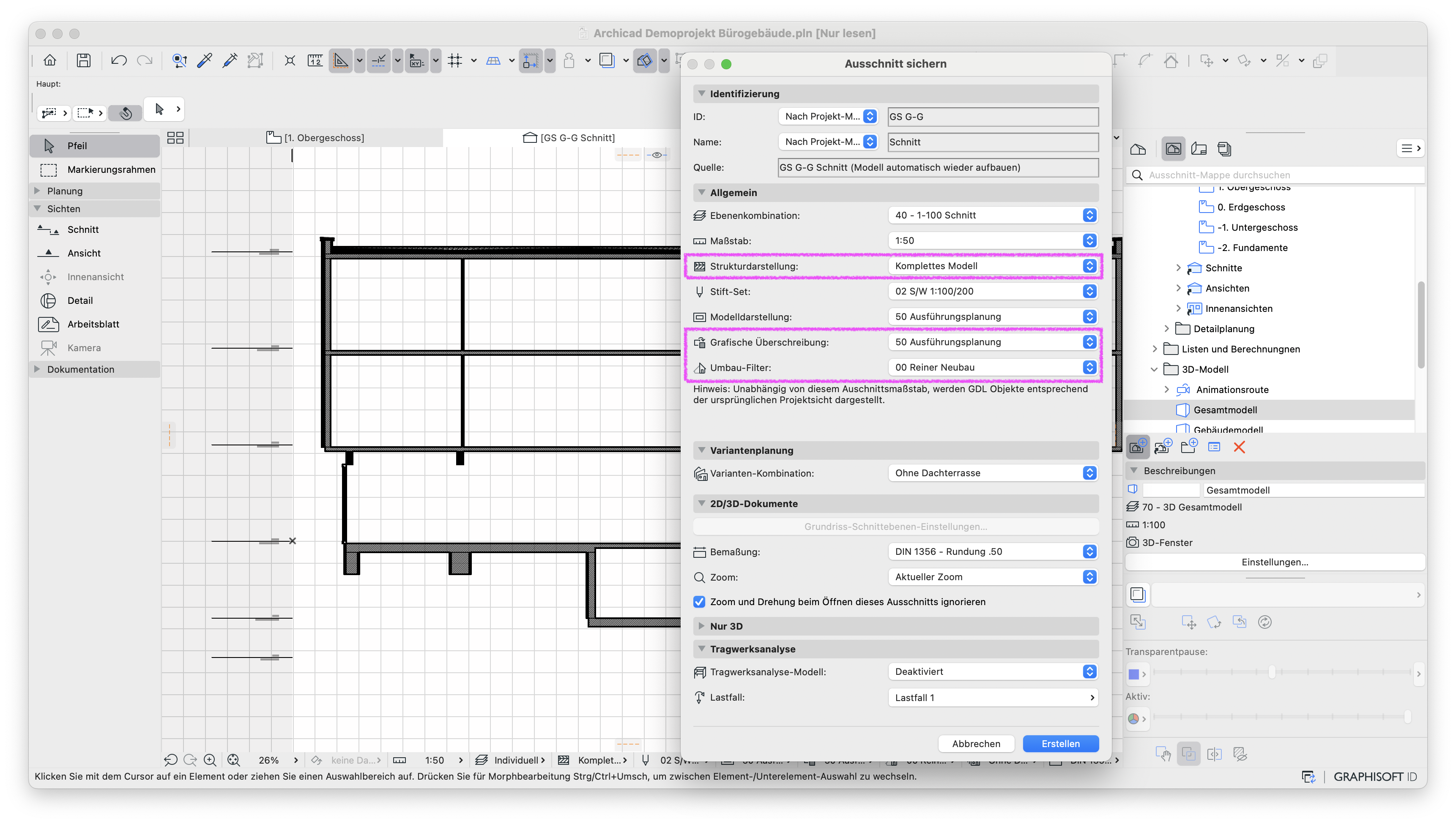
Task: Open the Bemaßung DIN 1356 dropdown
Action: 993,552
